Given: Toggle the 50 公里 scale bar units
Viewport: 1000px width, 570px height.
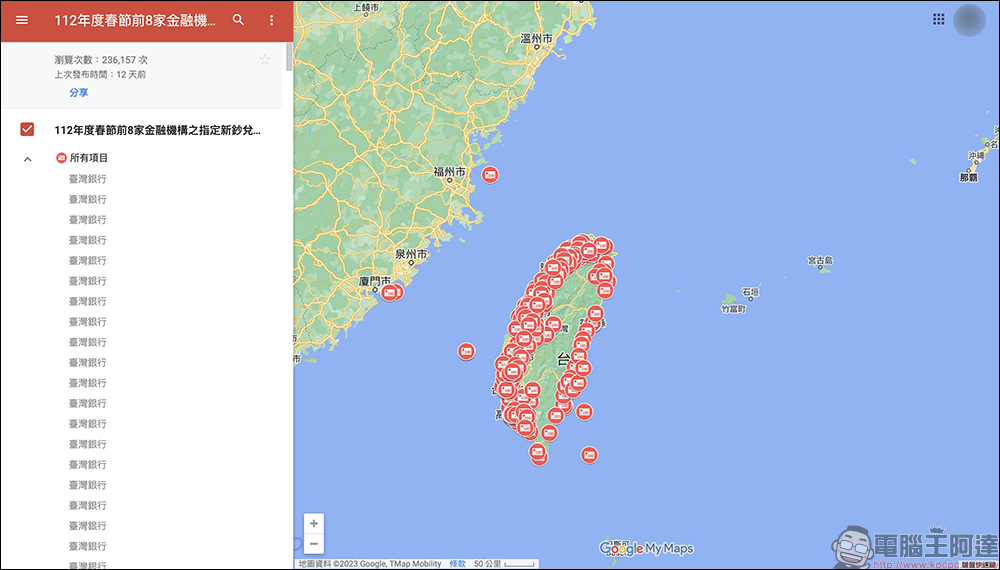Looking at the screenshot, I should tap(504, 564).
